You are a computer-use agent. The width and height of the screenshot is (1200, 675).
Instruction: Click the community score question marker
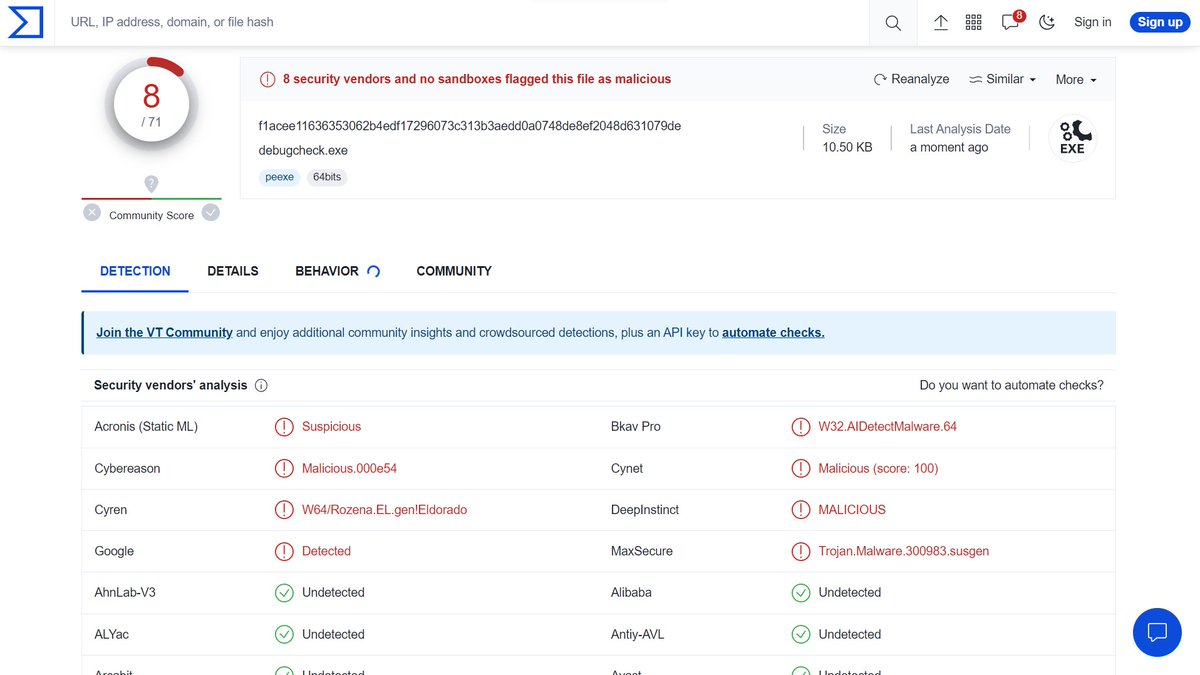click(x=151, y=184)
